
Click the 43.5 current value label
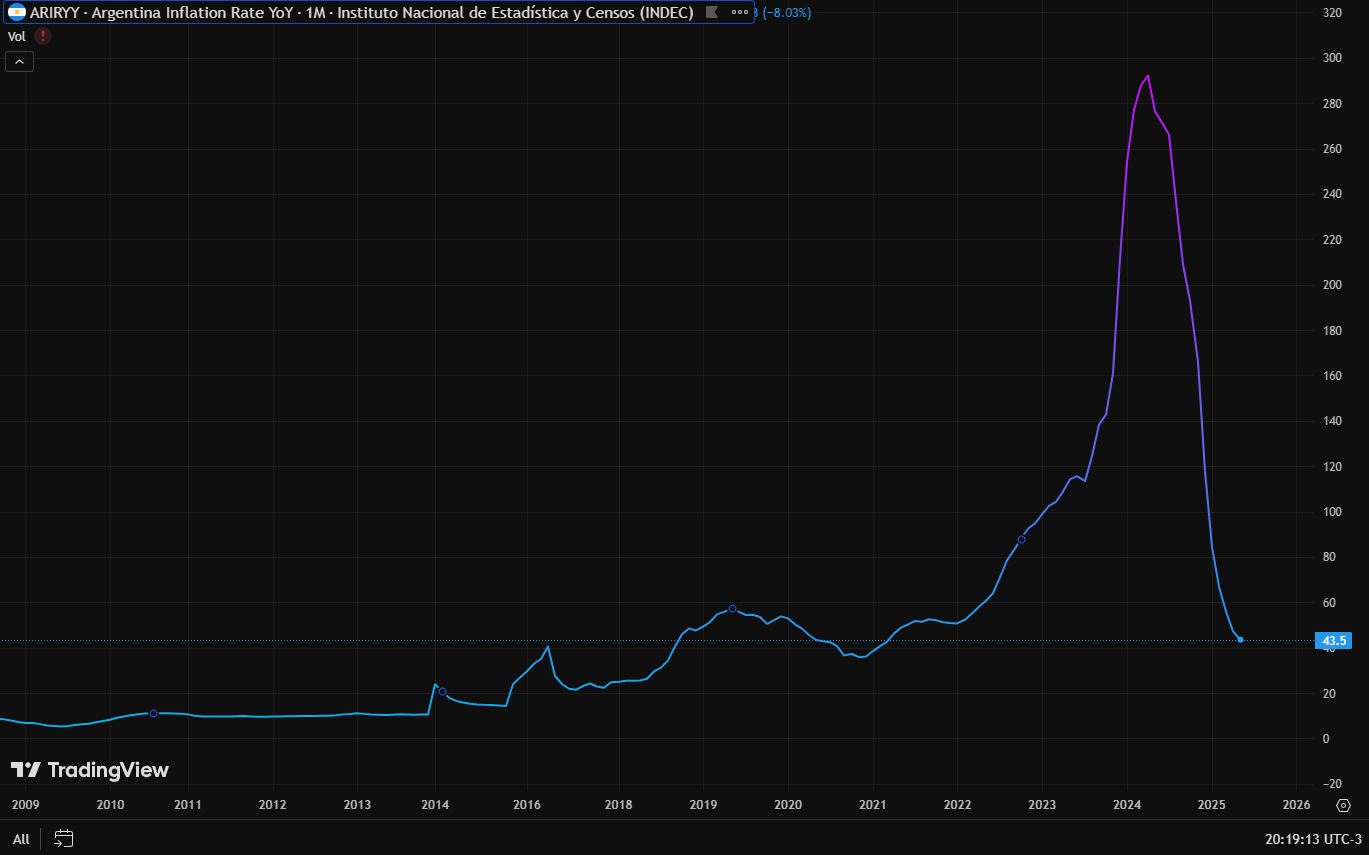click(1336, 641)
